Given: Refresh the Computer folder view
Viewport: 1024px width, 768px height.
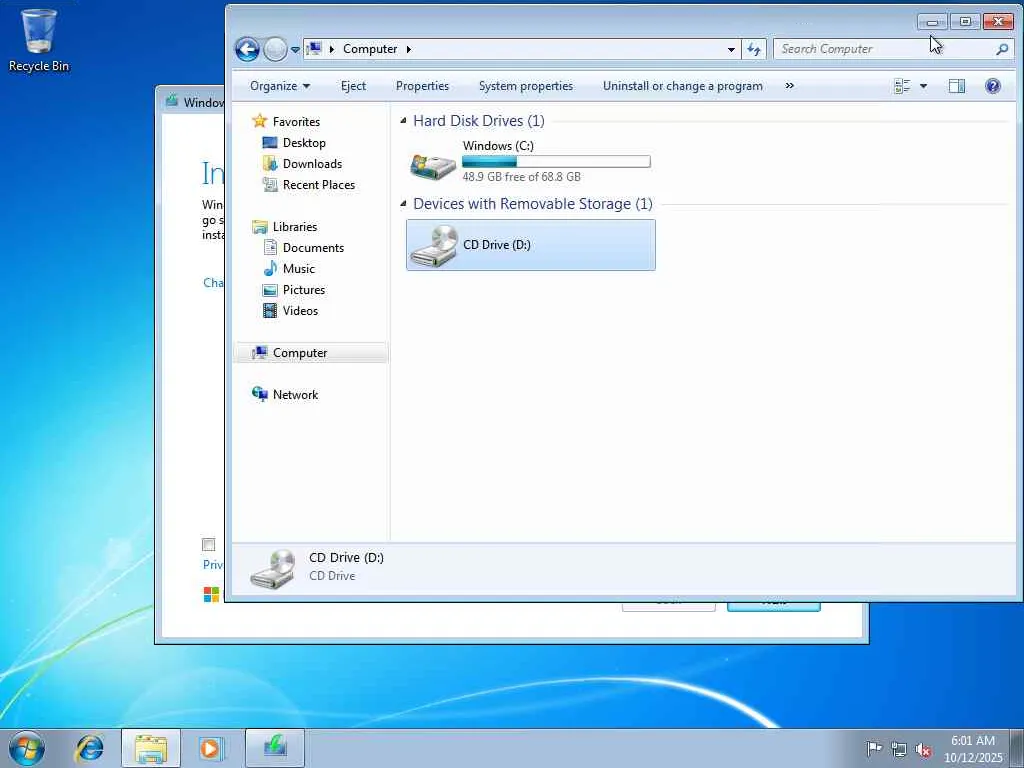Looking at the screenshot, I should (754, 49).
